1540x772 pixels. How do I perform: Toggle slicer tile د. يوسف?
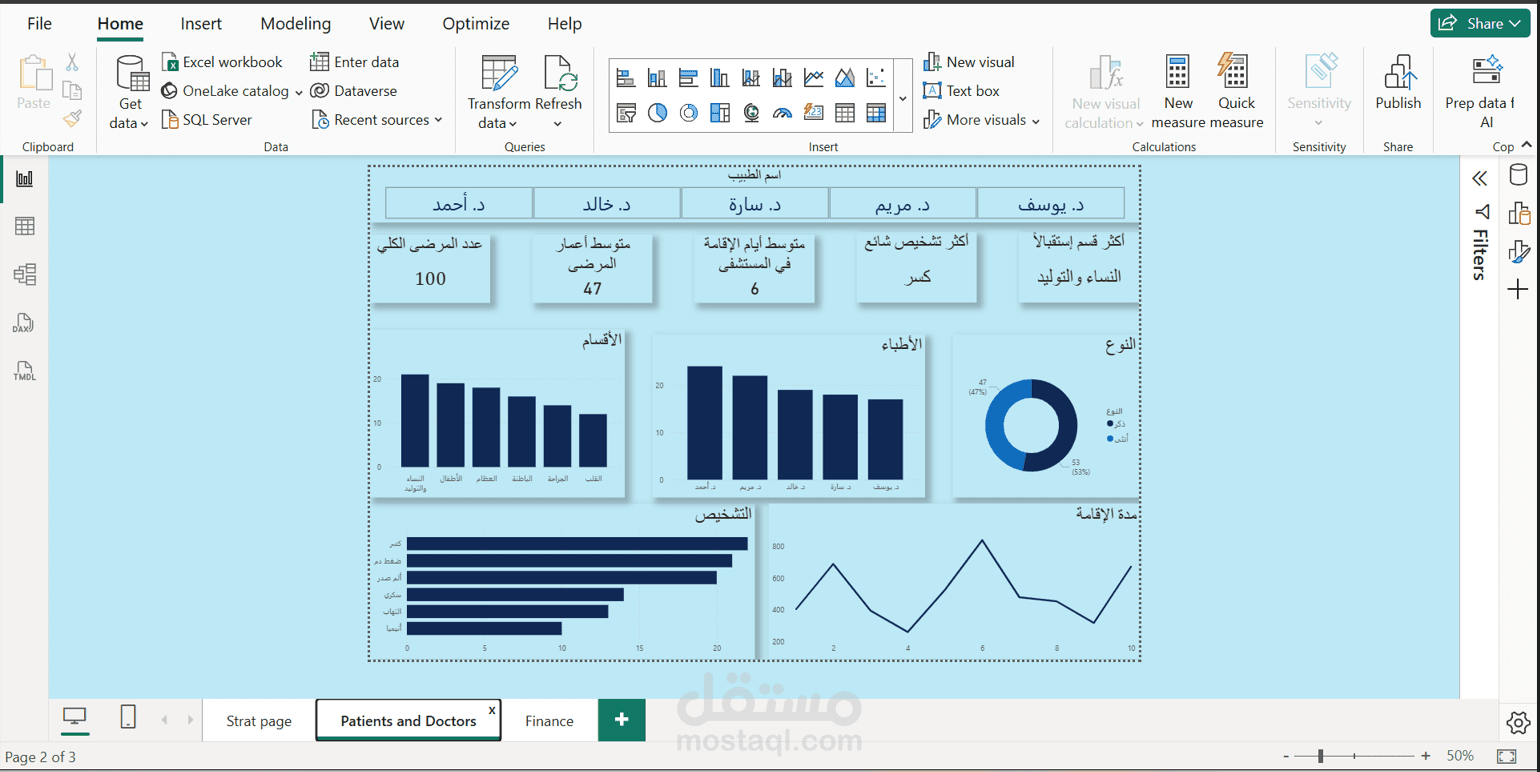coord(1051,203)
